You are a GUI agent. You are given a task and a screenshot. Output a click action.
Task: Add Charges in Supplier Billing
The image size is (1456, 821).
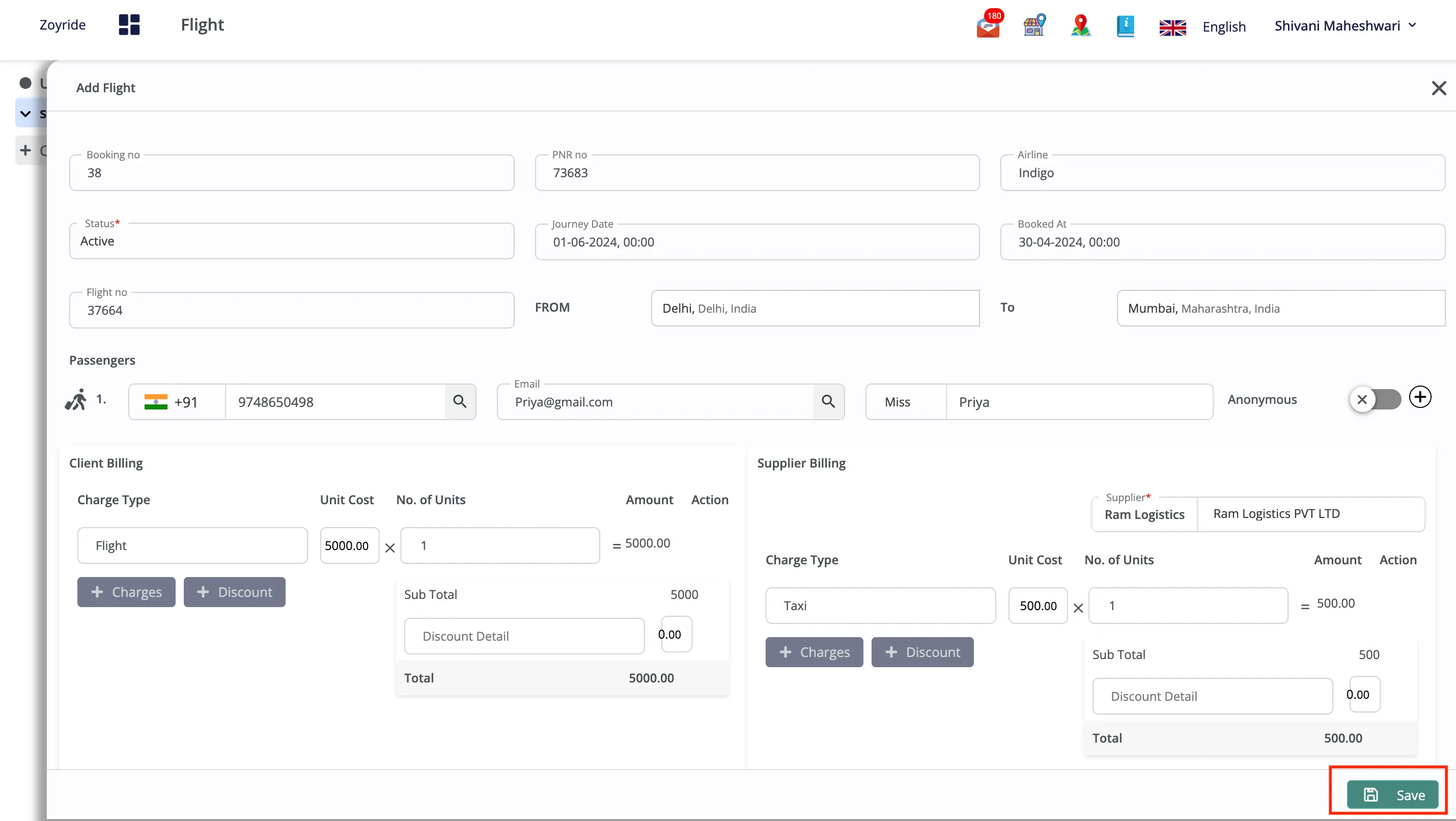coord(814,651)
